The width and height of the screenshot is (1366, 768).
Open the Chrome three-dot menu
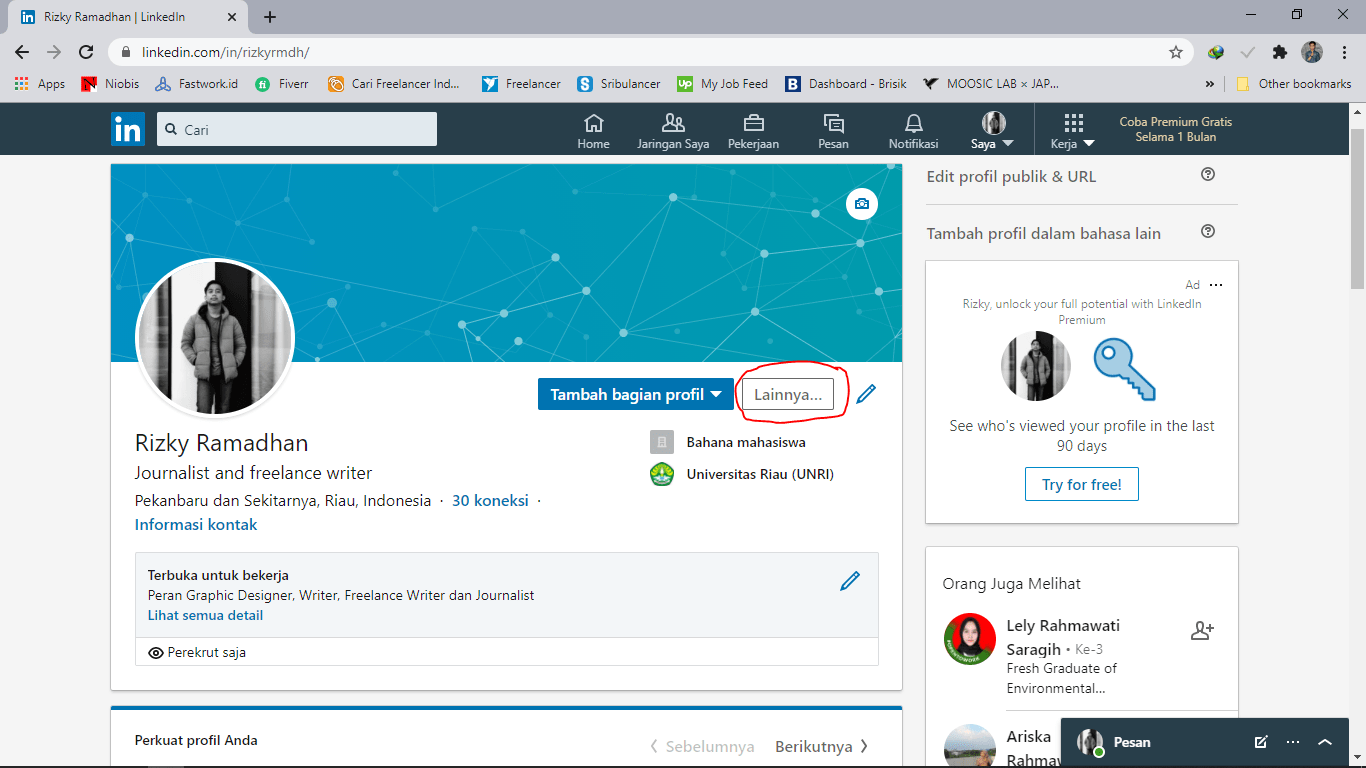tap(1343, 52)
